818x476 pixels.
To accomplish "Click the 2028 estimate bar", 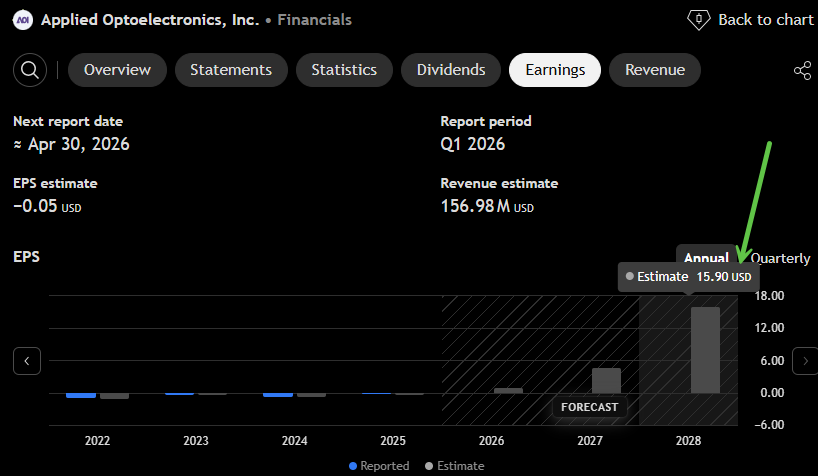I will tap(705, 350).
